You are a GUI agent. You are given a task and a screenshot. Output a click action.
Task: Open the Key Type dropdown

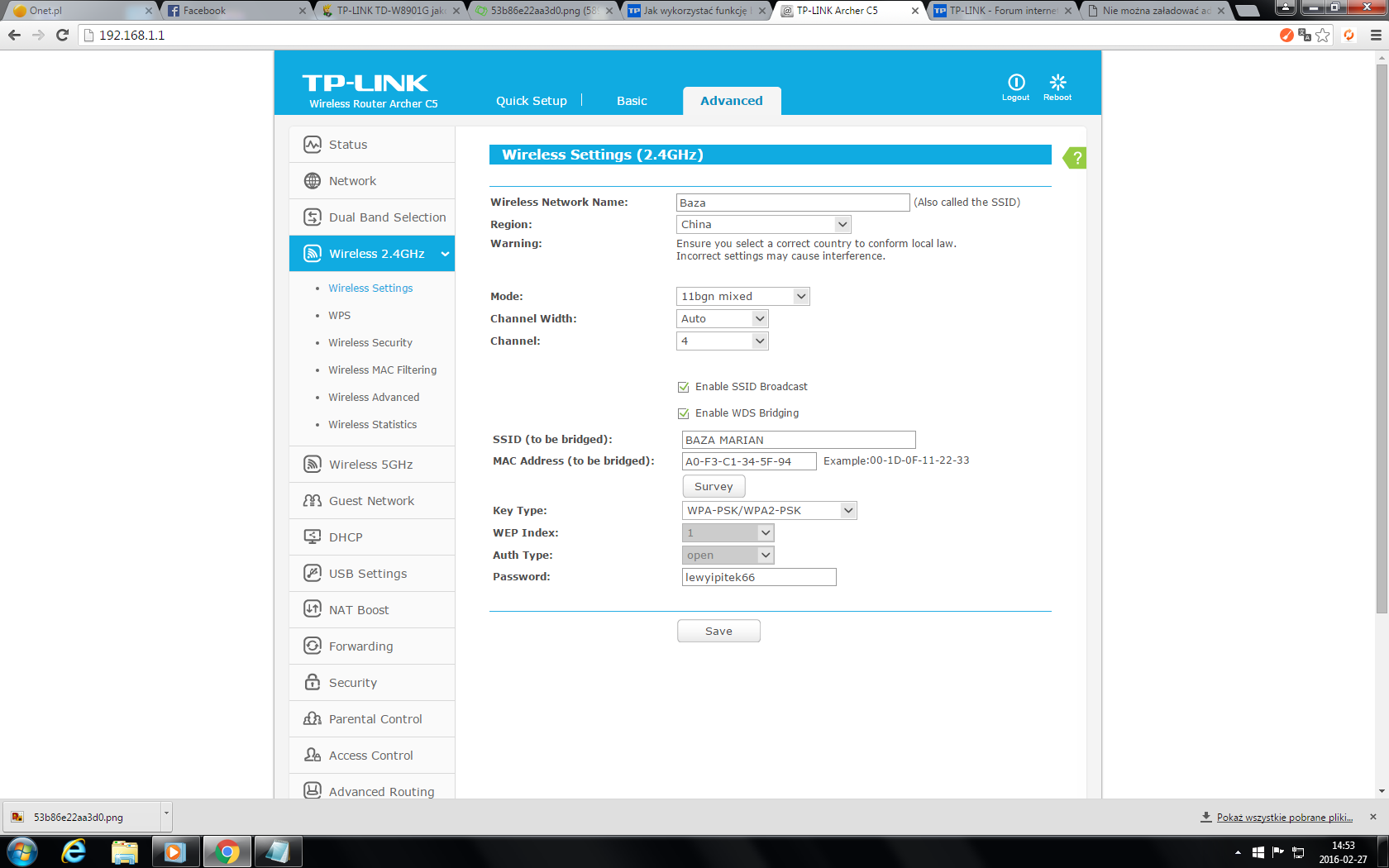[x=769, y=511]
